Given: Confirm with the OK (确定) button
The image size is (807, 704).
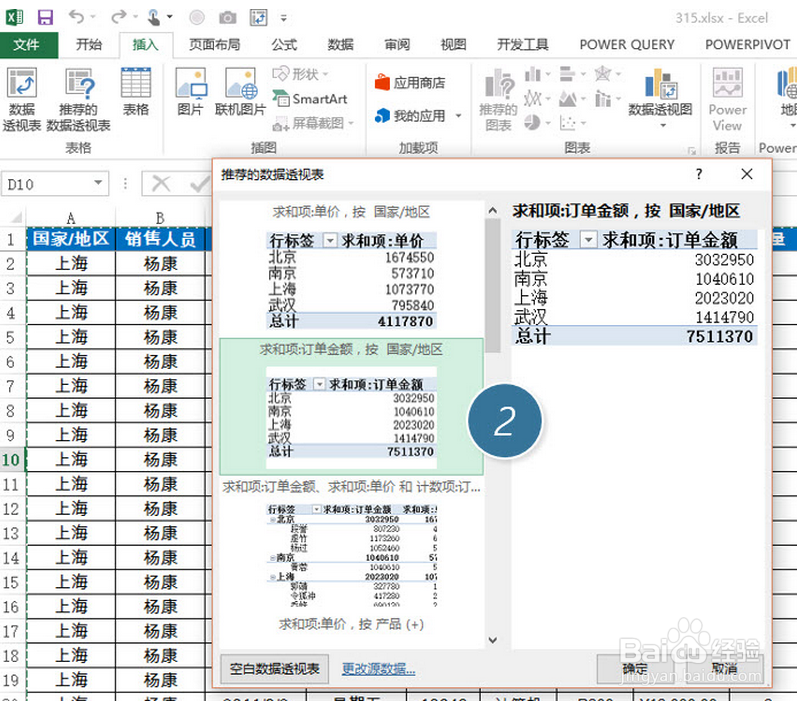Looking at the screenshot, I should click(x=635, y=668).
